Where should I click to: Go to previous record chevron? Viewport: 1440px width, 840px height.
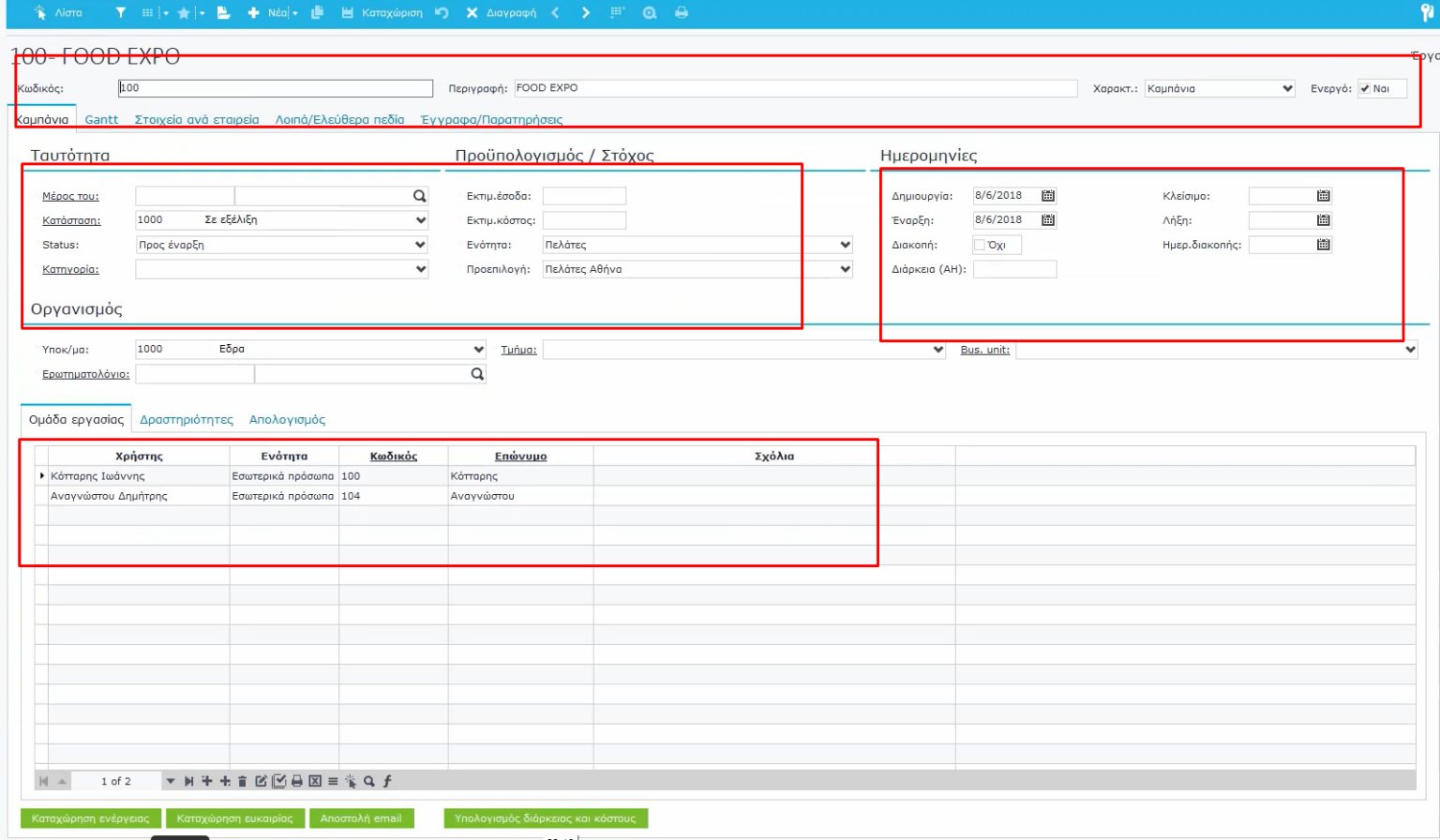[x=555, y=13]
